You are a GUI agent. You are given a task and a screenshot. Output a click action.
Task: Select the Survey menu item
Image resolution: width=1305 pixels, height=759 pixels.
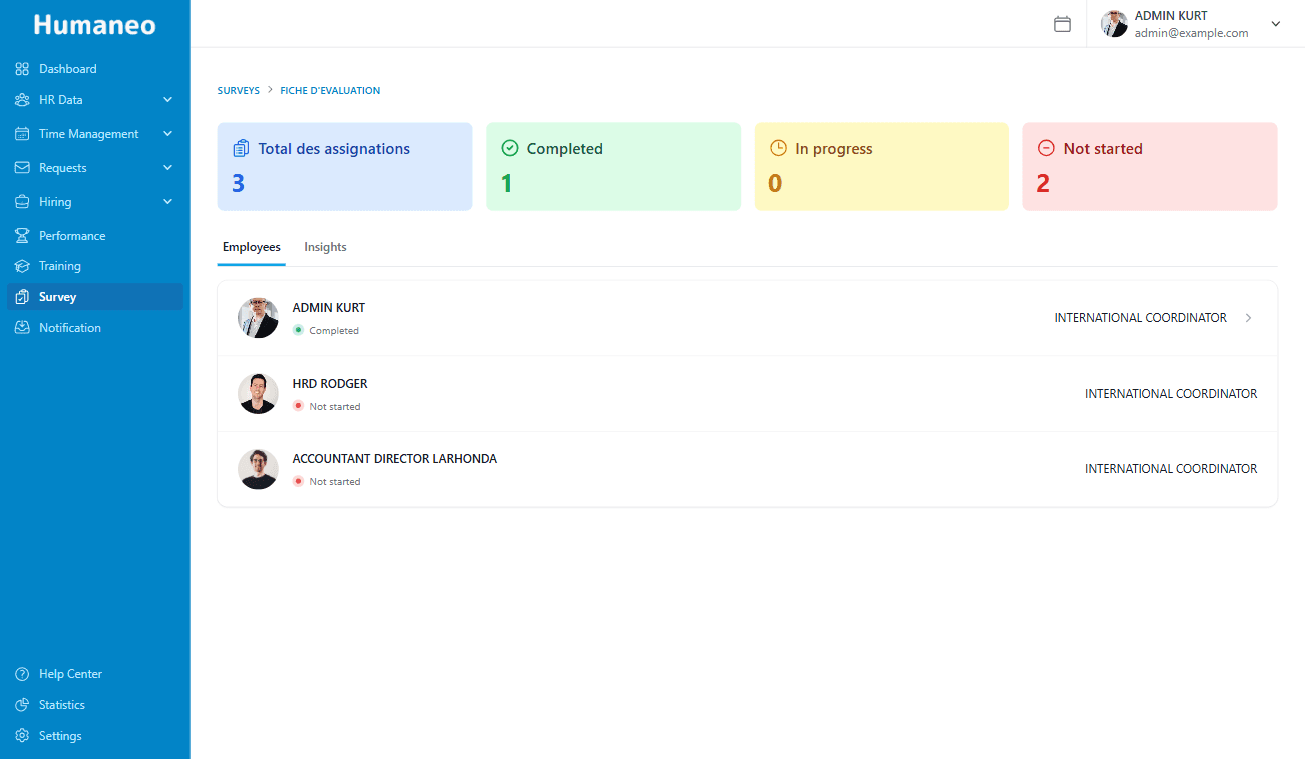(95, 297)
